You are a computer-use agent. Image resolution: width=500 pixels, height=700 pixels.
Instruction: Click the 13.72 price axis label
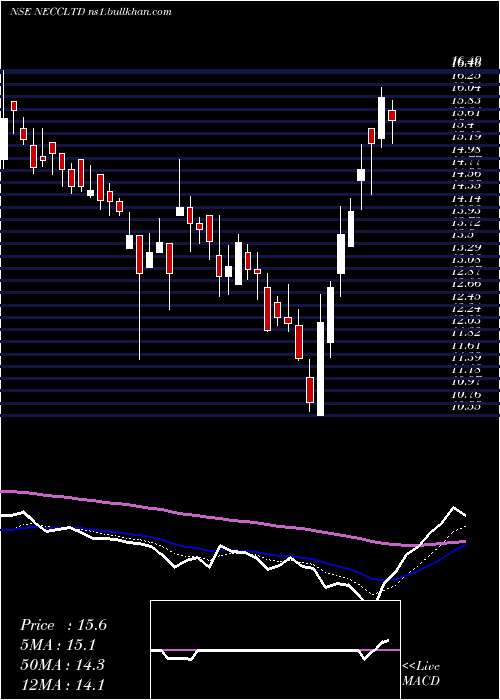click(x=466, y=222)
